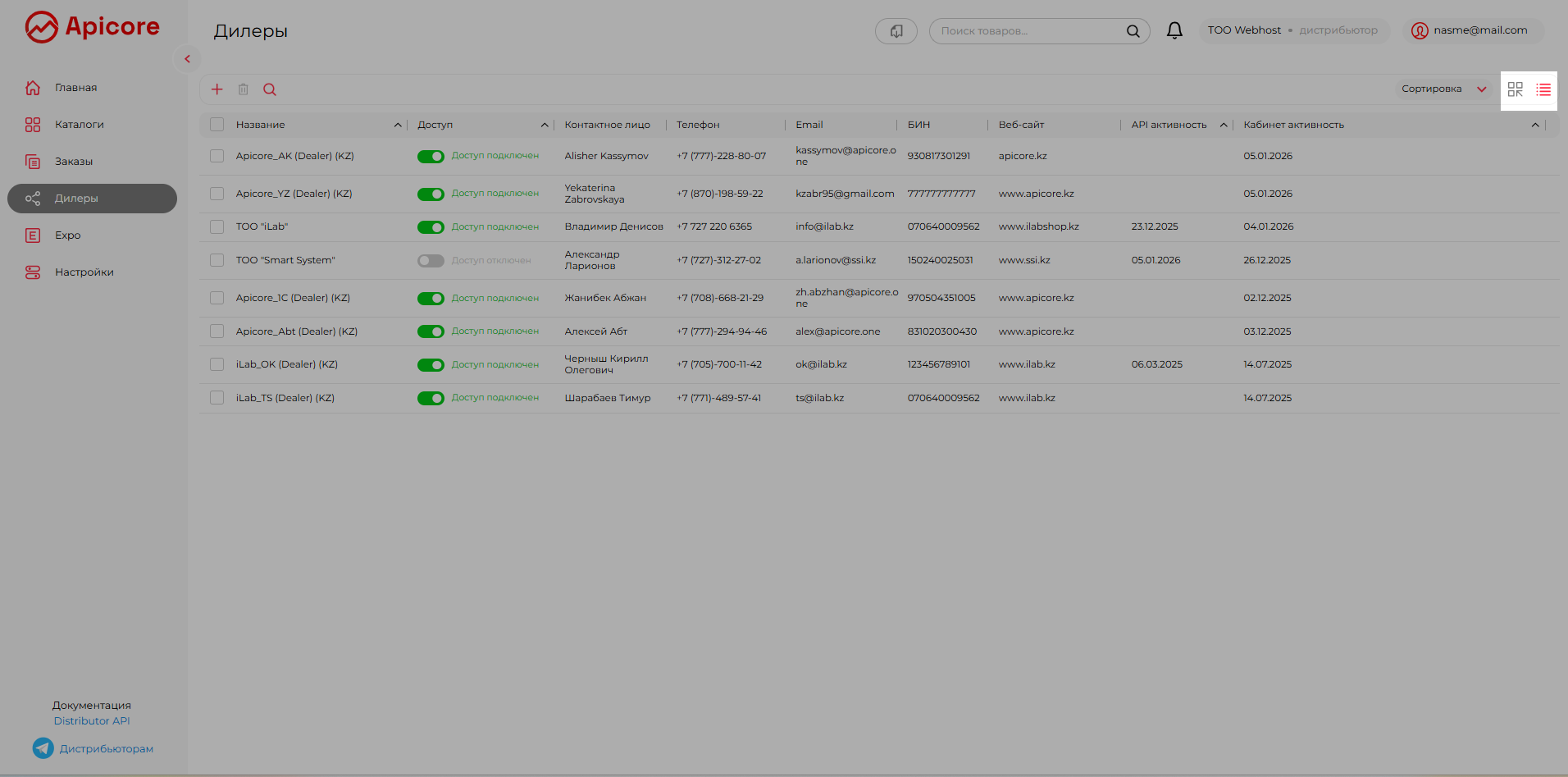1568x777 pixels.
Task: Switch to list view icon
Action: [x=1543, y=89]
